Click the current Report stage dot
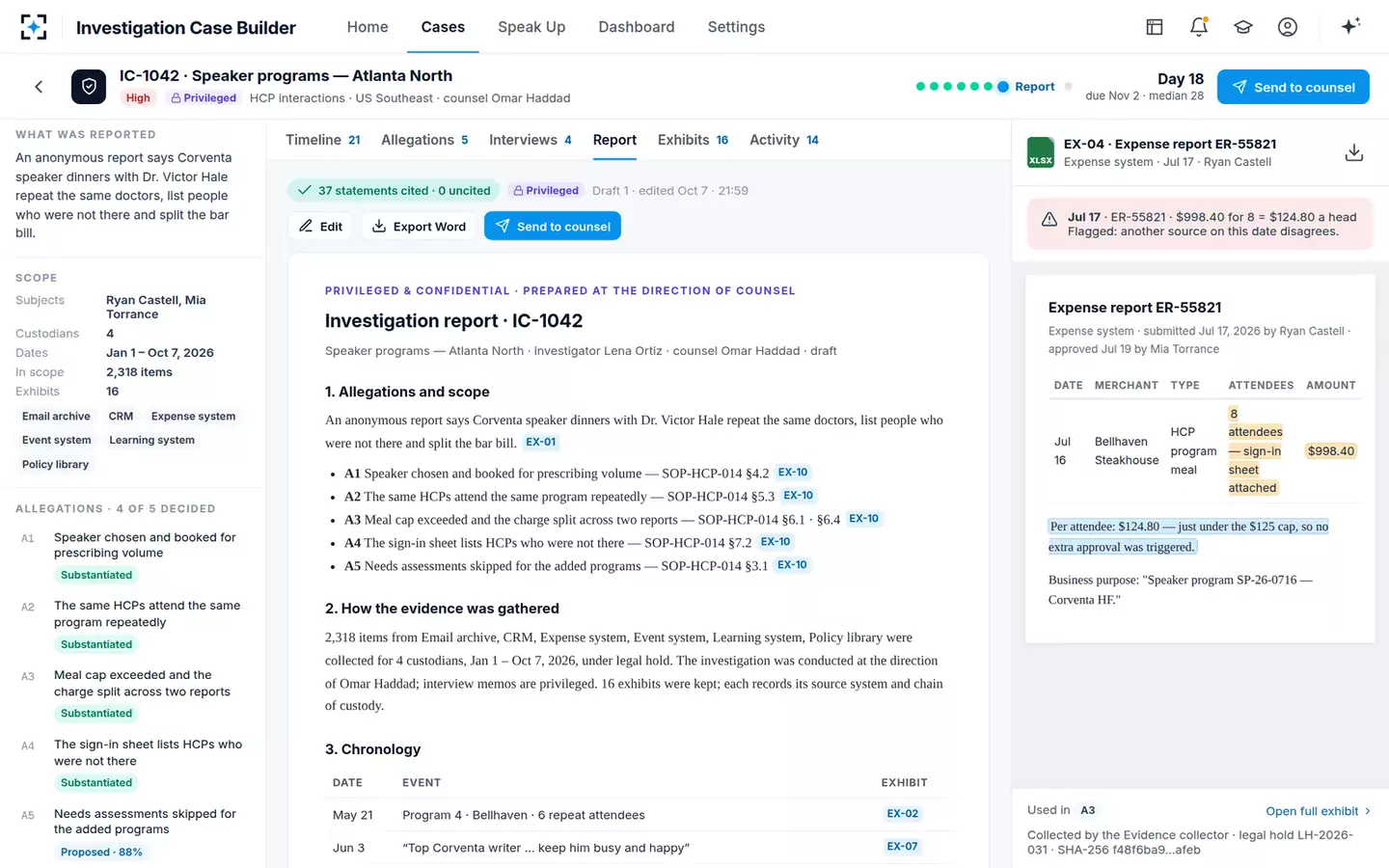Viewport: 1389px width, 868px height. pos(1003,87)
